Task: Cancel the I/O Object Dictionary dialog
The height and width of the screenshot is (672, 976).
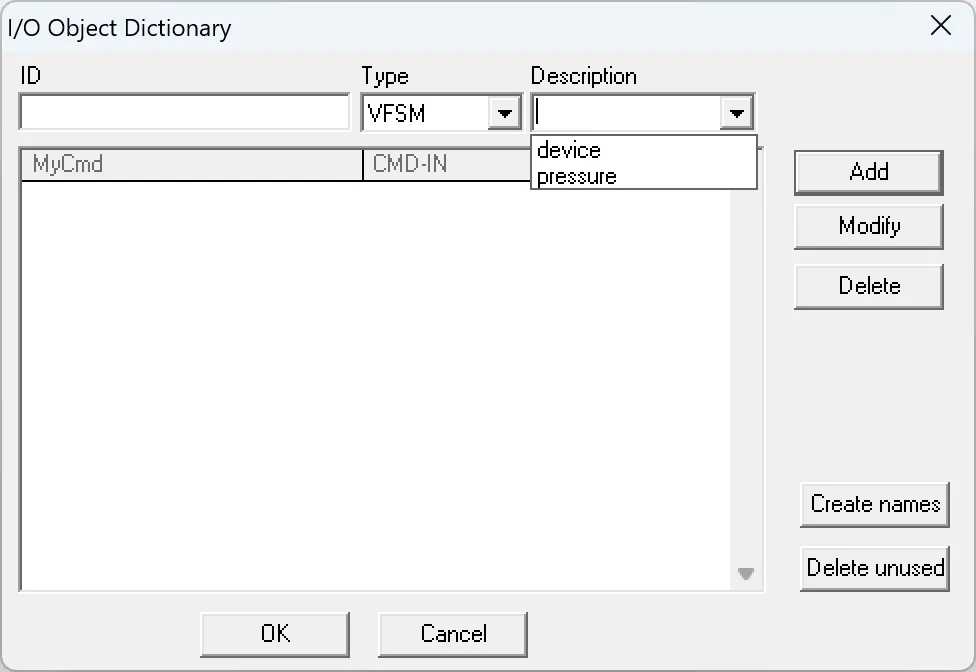Action: pos(452,633)
